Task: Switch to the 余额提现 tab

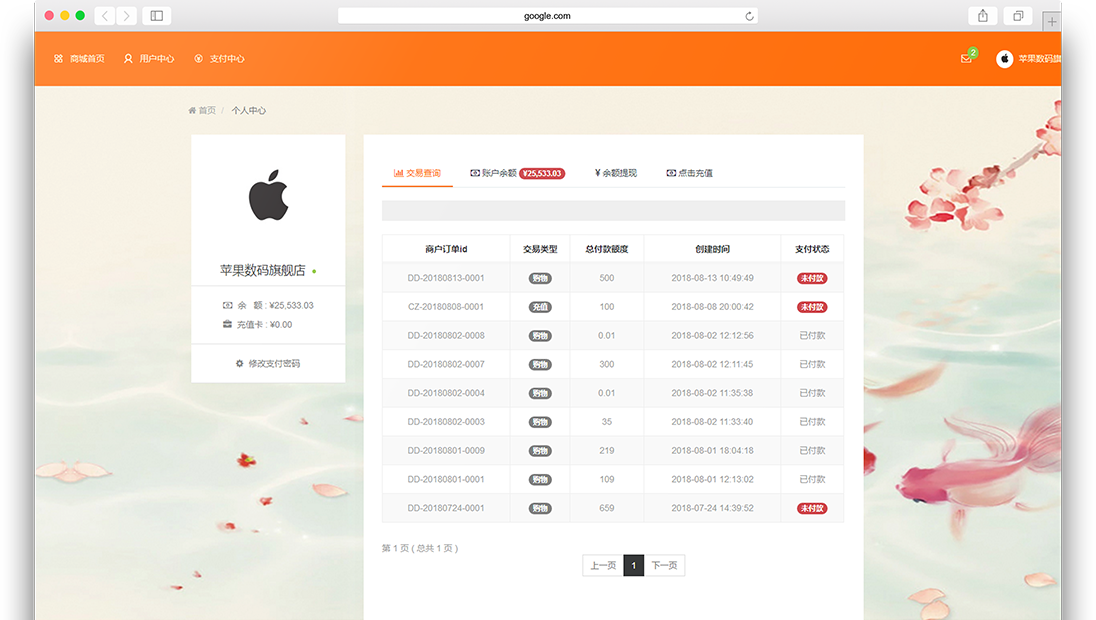Action: (615, 173)
